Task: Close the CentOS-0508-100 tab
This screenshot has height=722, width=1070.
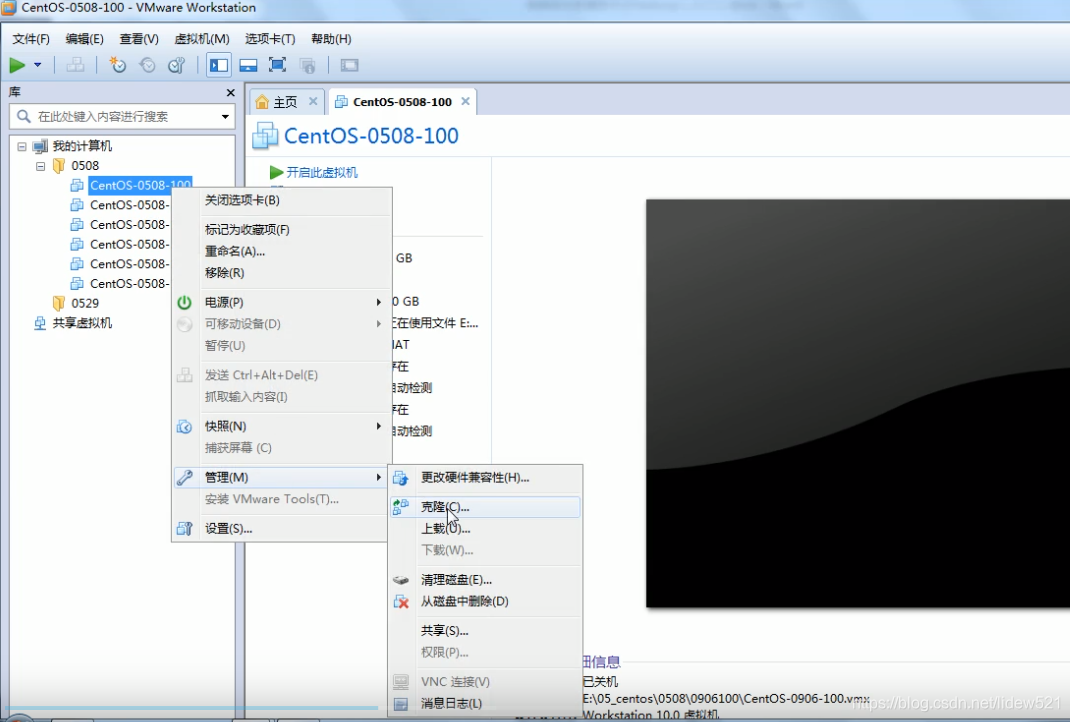Action: [465, 101]
